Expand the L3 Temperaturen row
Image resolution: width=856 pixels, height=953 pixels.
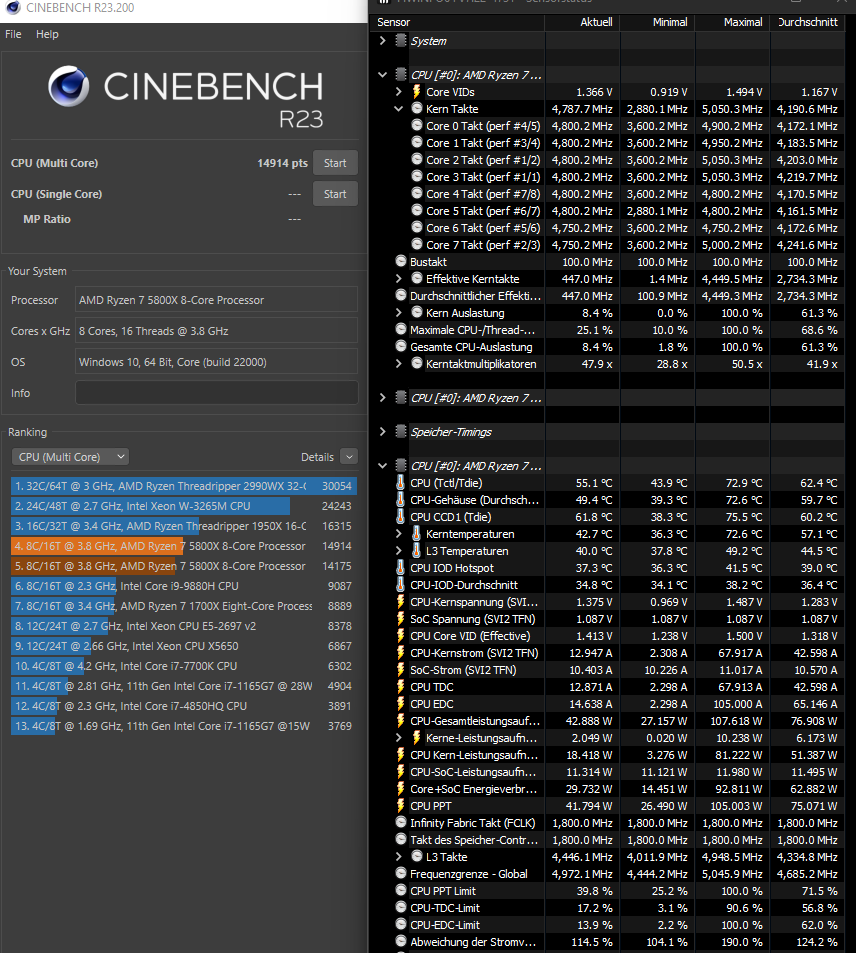pyautogui.click(x=399, y=551)
